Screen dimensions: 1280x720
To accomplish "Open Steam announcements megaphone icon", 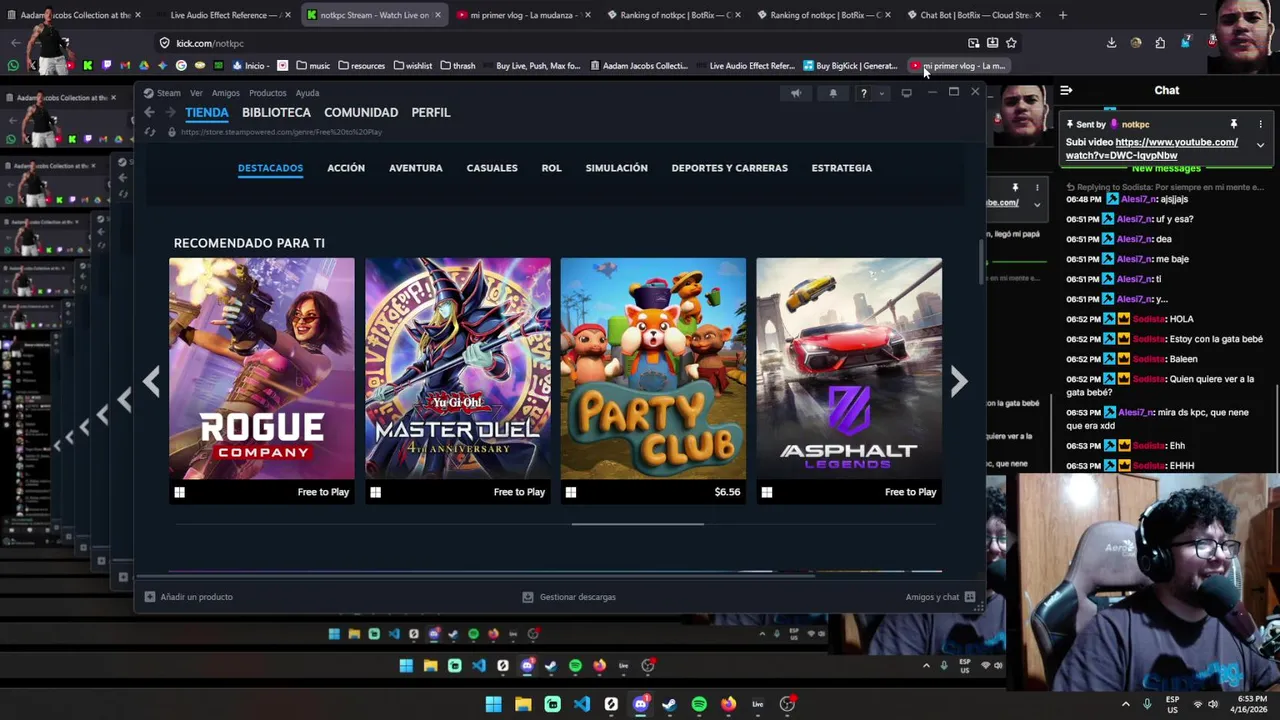I will coord(796,93).
